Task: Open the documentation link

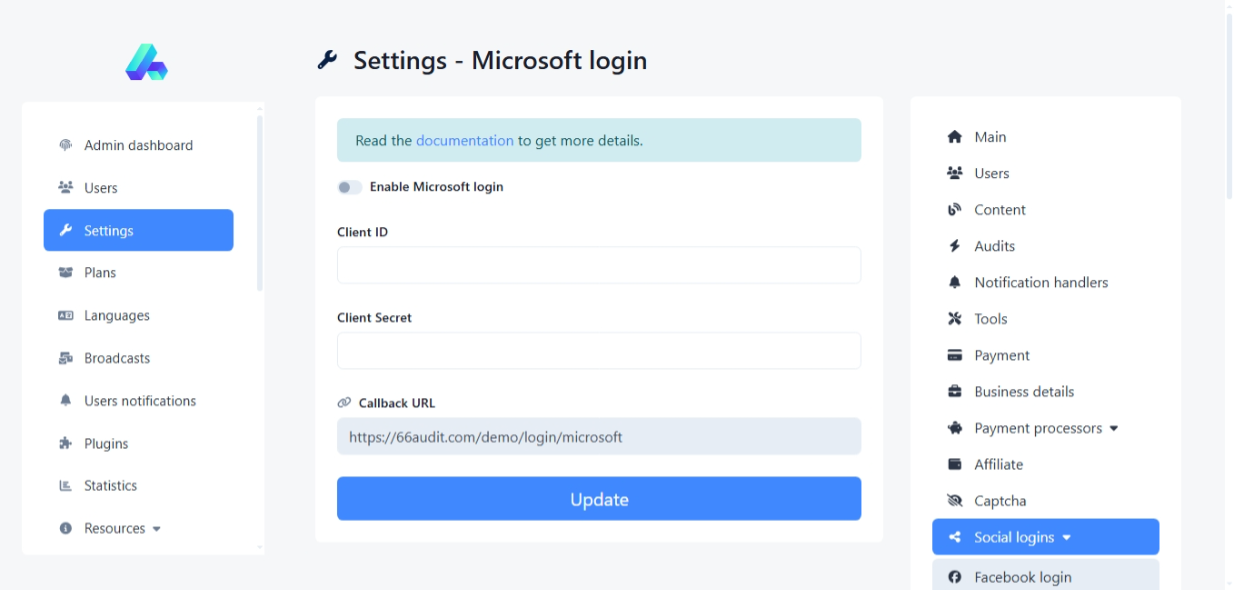Action: 464,141
